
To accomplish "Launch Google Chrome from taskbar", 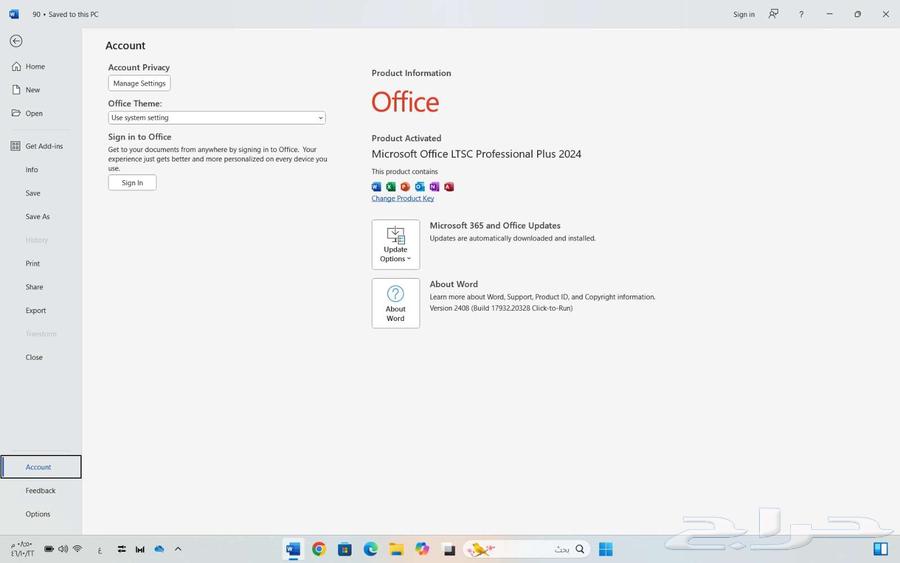I will 319,549.
